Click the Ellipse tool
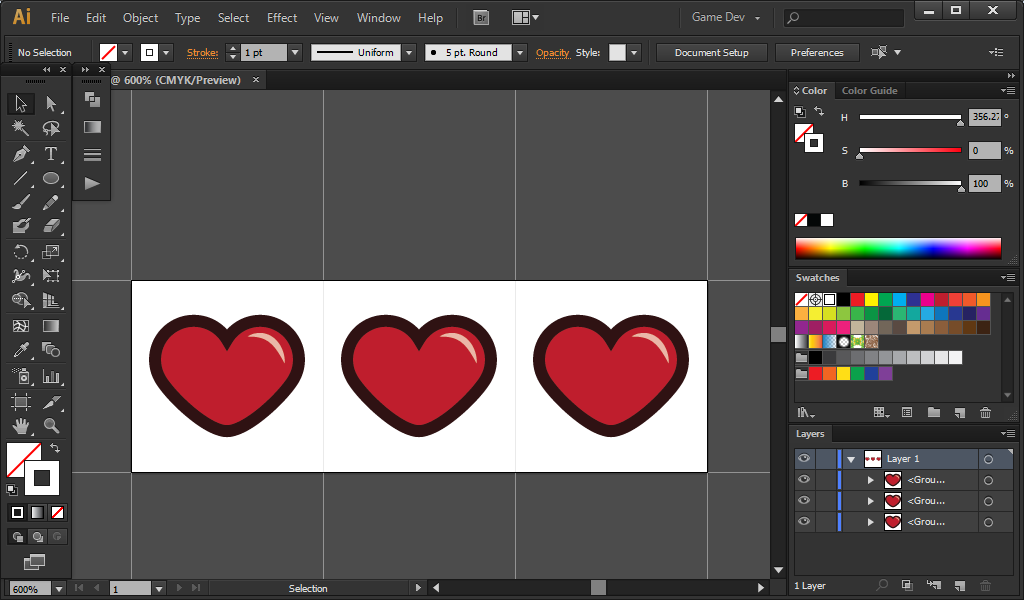Viewport: 1024px width, 600px height. coord(51,179)
